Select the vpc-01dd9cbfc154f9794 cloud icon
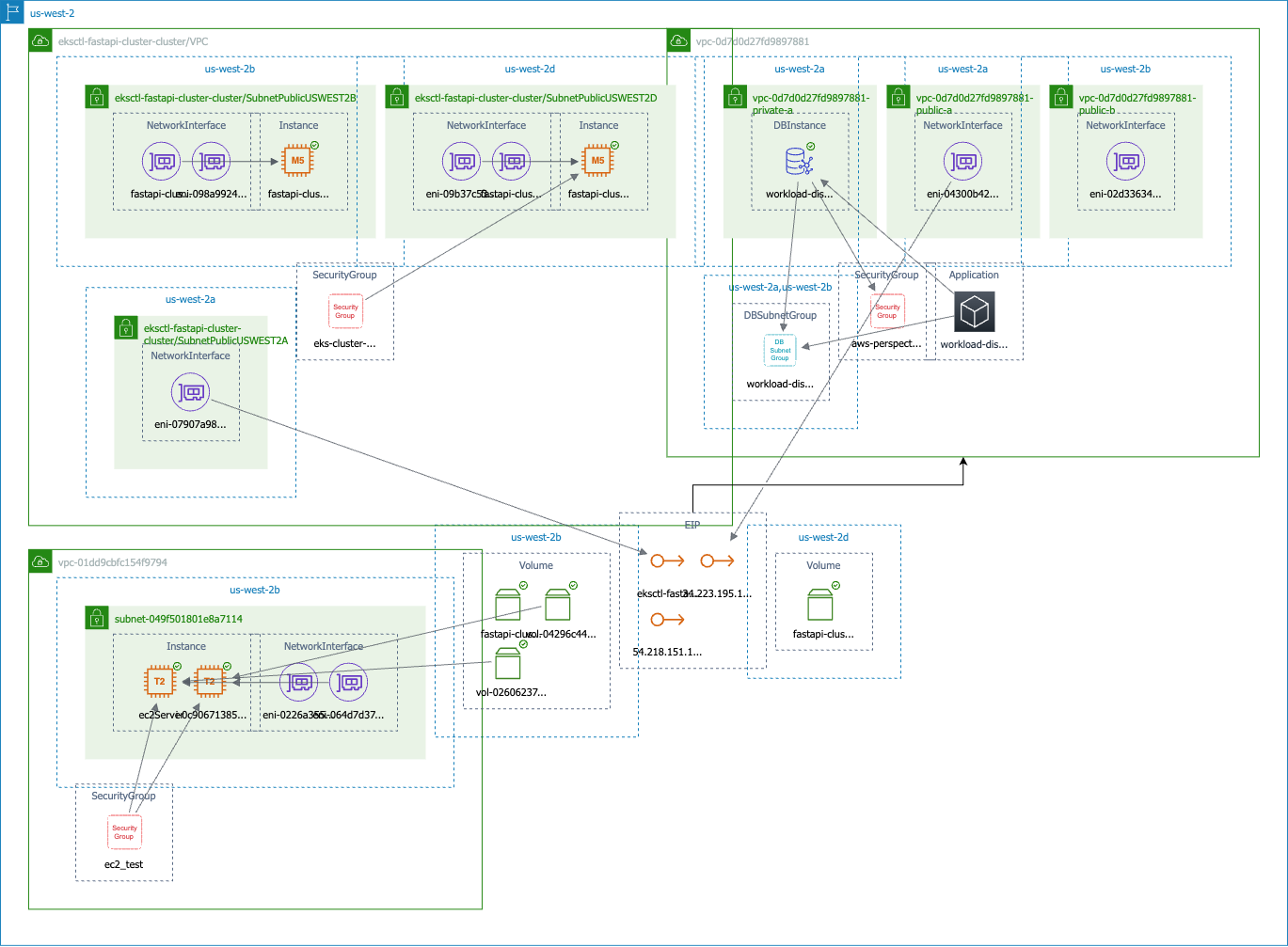 click(x=40, y=561)
